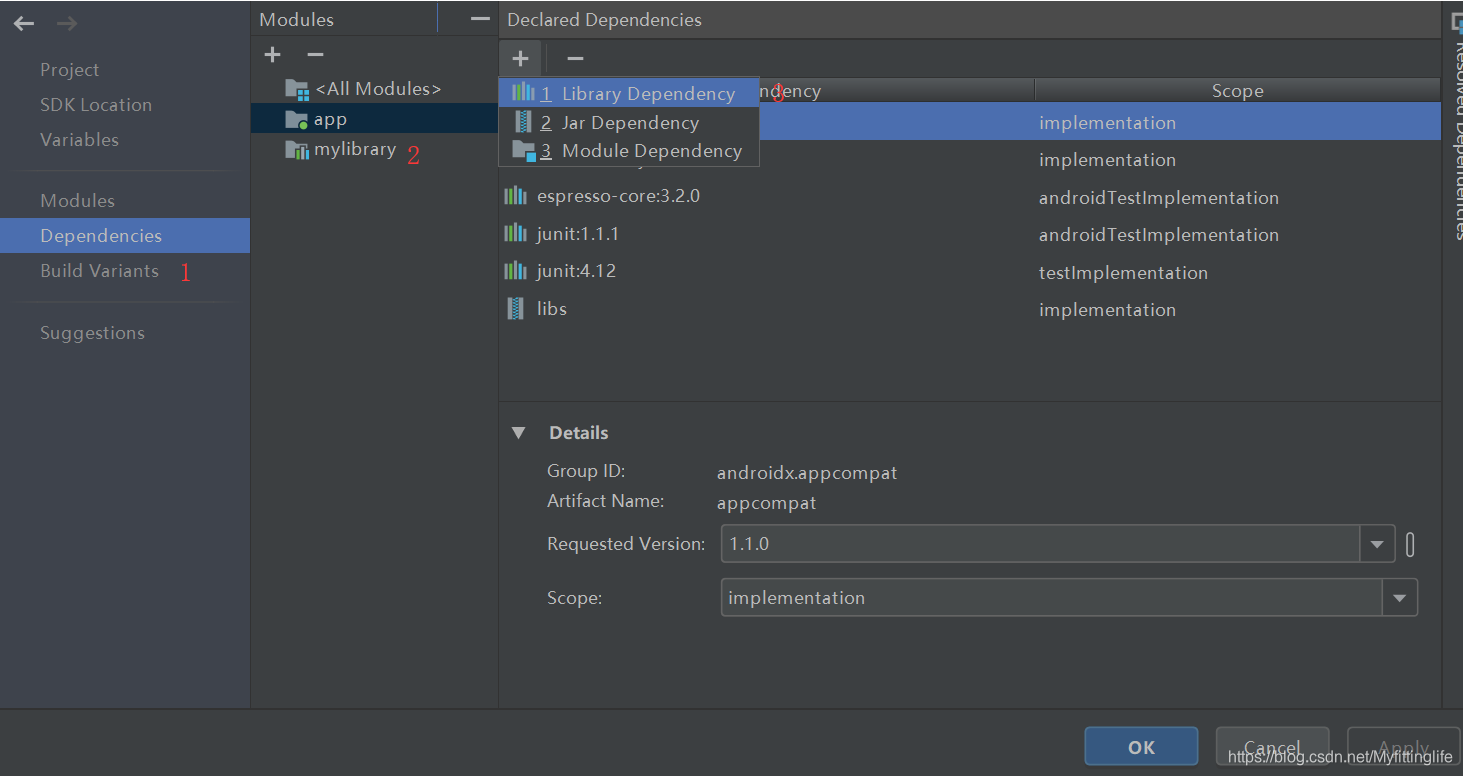Open the Project settings section
Viewport: 1463px width, 776px height.
coord(70,70)
